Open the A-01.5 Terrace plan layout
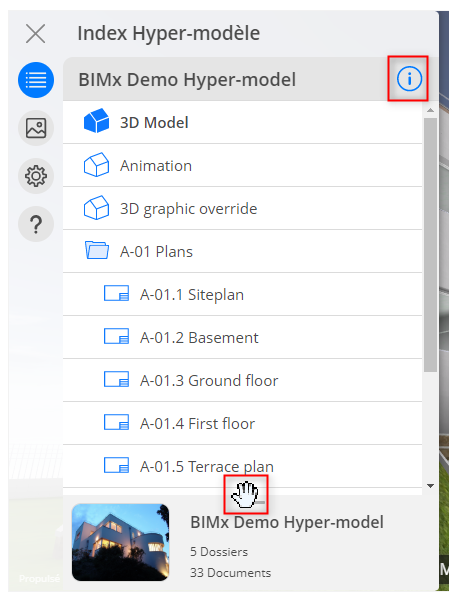Screen dimensions: 449x601 click(242, 466)
